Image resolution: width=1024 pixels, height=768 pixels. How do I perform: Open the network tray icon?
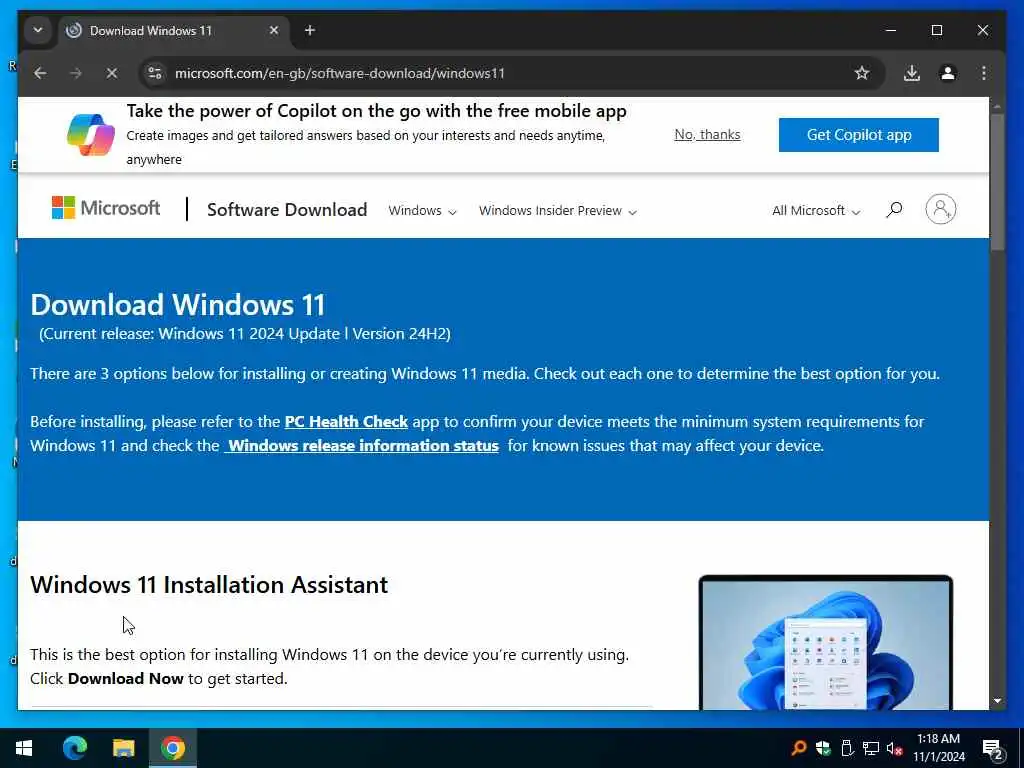[x=871, y=748]
